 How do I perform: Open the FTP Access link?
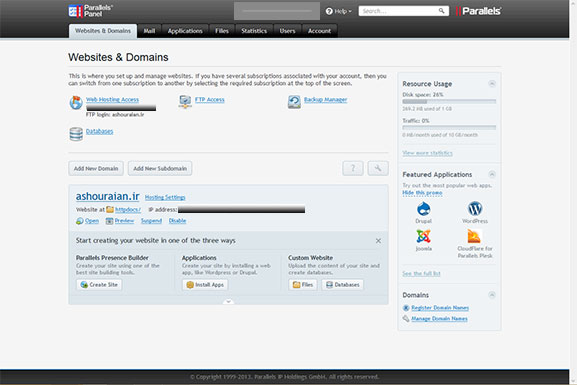tap(209, 99)
